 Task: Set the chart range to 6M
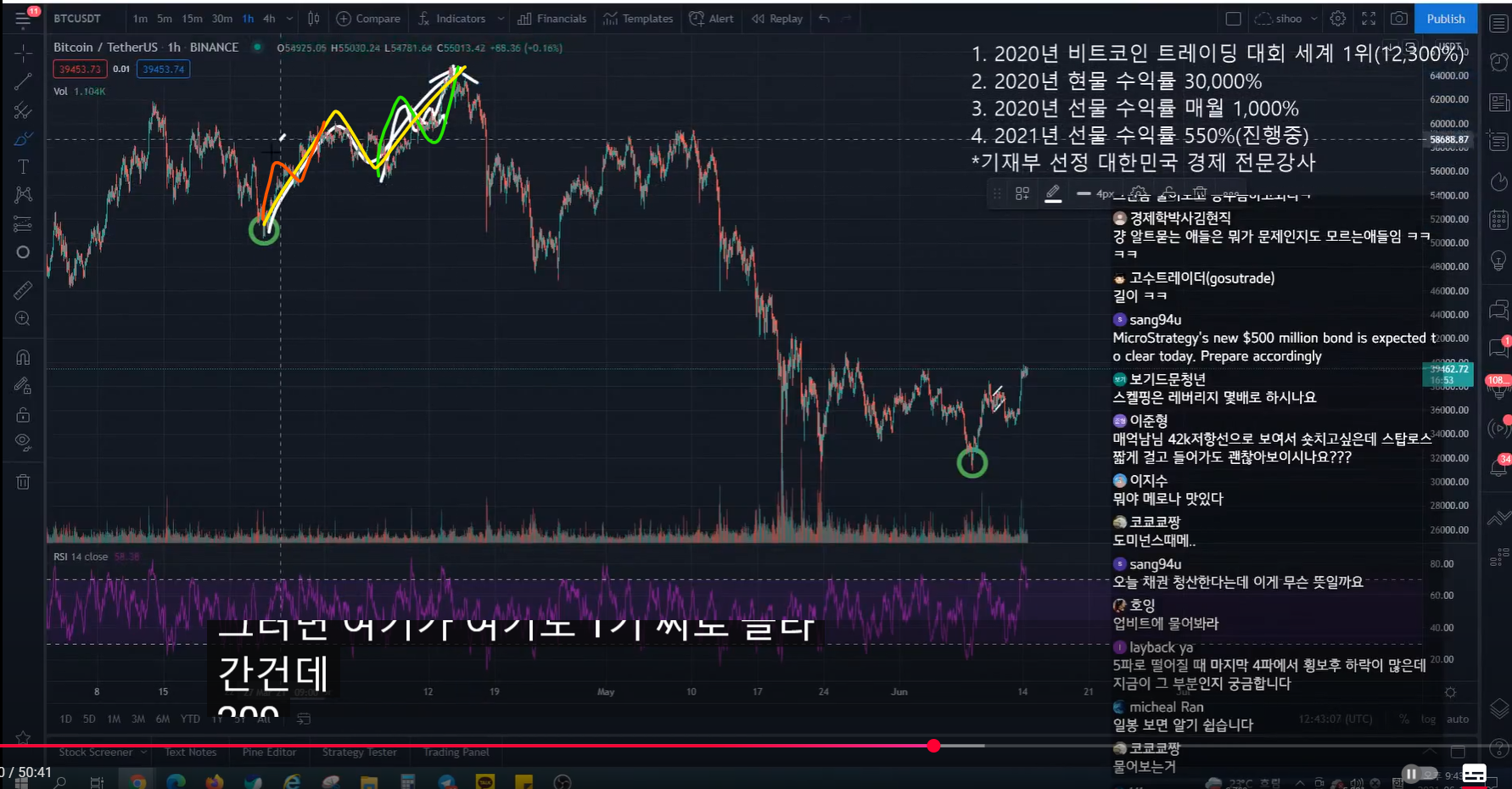(162, 719)
